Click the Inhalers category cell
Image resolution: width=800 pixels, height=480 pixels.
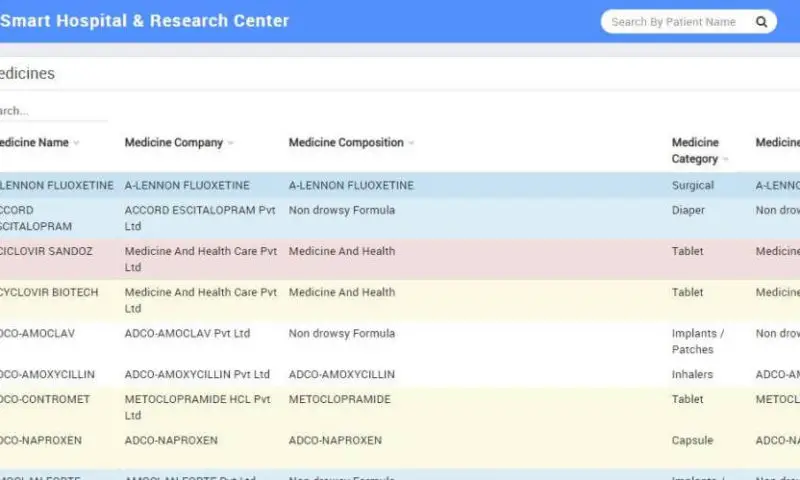(692, 374)
